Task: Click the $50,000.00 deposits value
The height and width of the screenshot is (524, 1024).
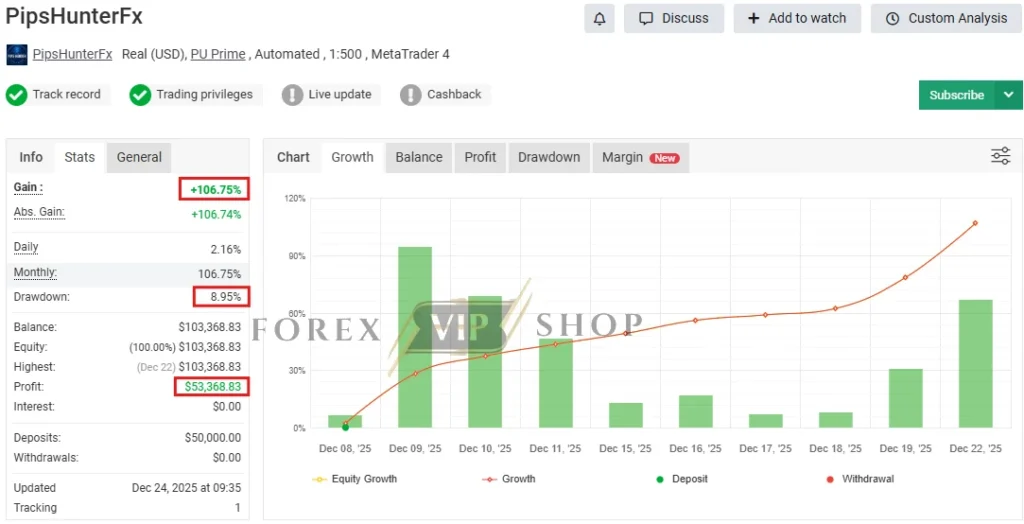Action: point(213,438)
